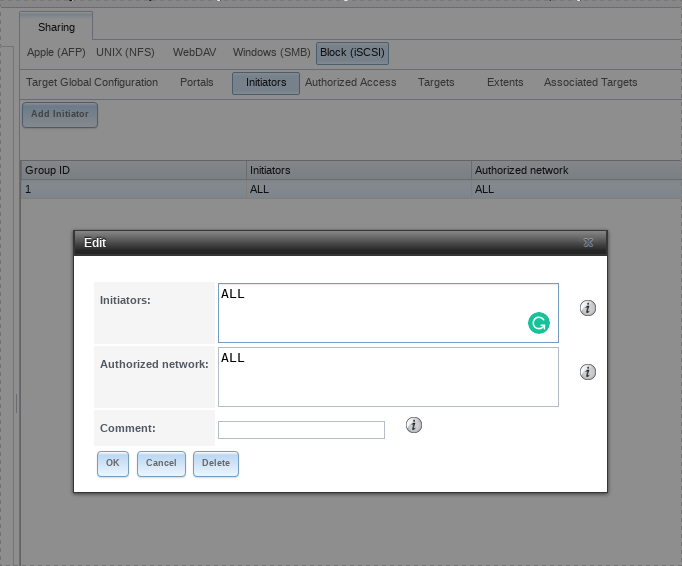The height and width of the screenshot is (566, 682).
Task: Sort by Group ID column header
Action: click(134, 170)
